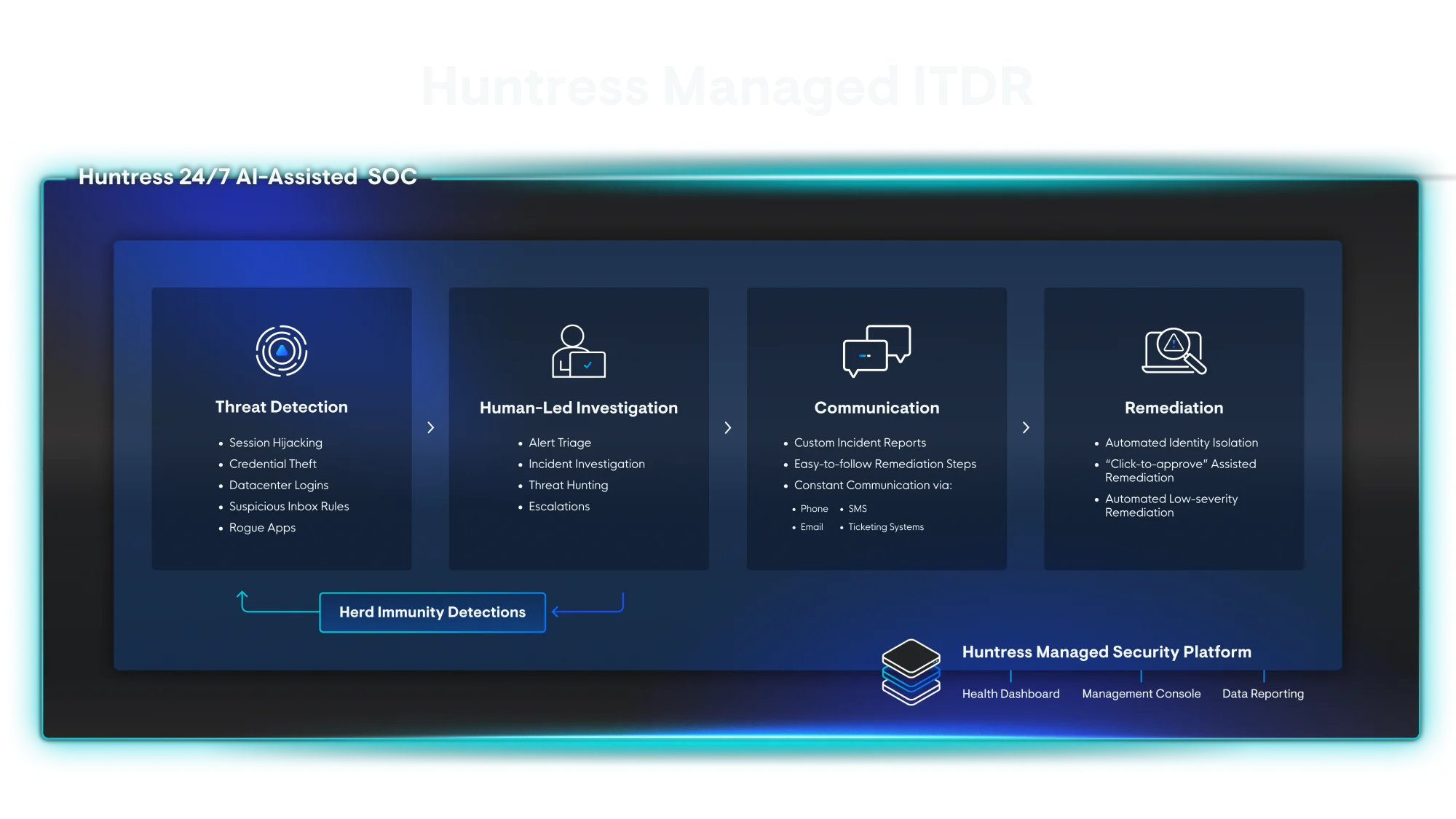This screenshot has height=819, width=1456.
Task: Open the Management Console label
Action: [x=1141, y=694]
